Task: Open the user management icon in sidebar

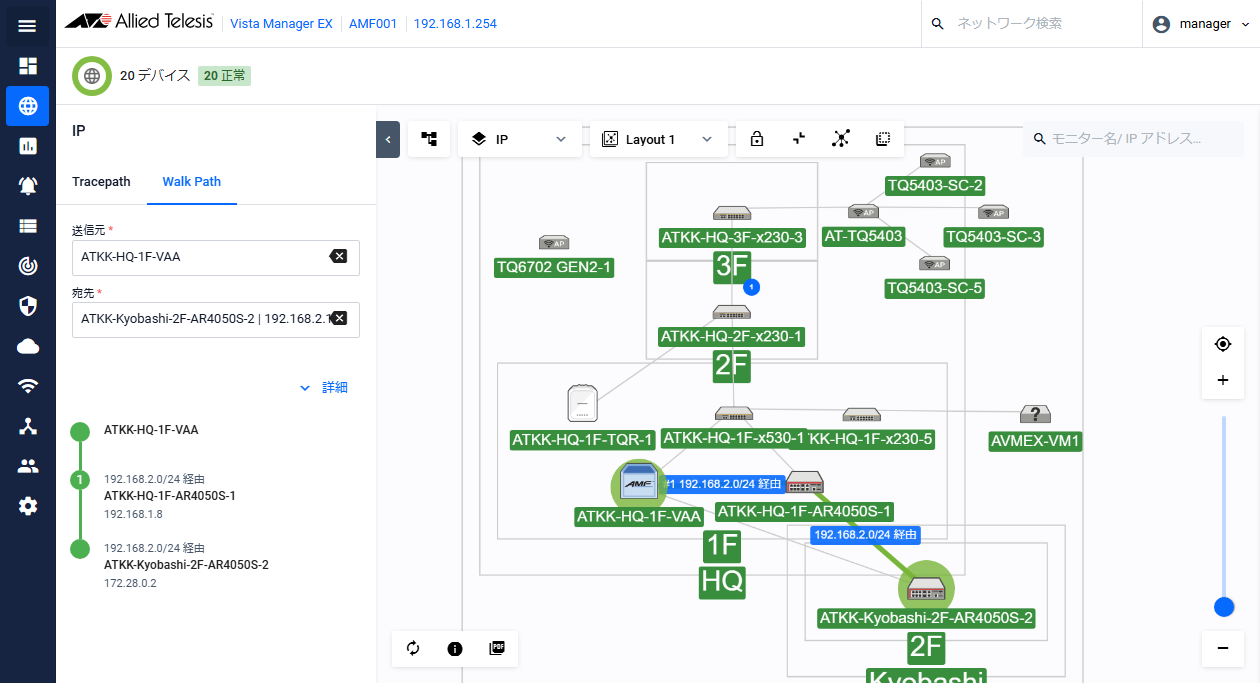Action: [x=28, y=466]
